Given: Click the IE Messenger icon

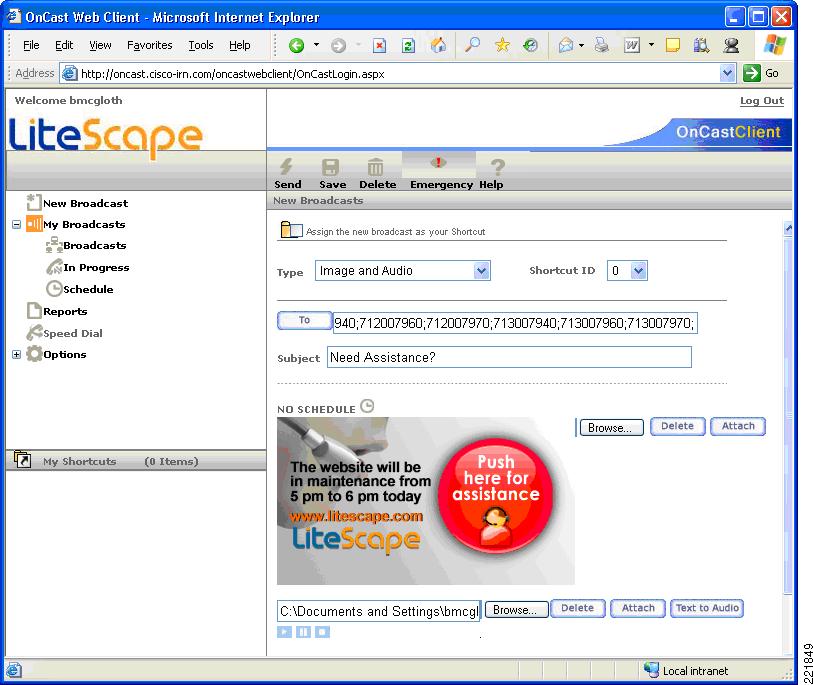Looking at the screenshot, I should click(731, 46).
